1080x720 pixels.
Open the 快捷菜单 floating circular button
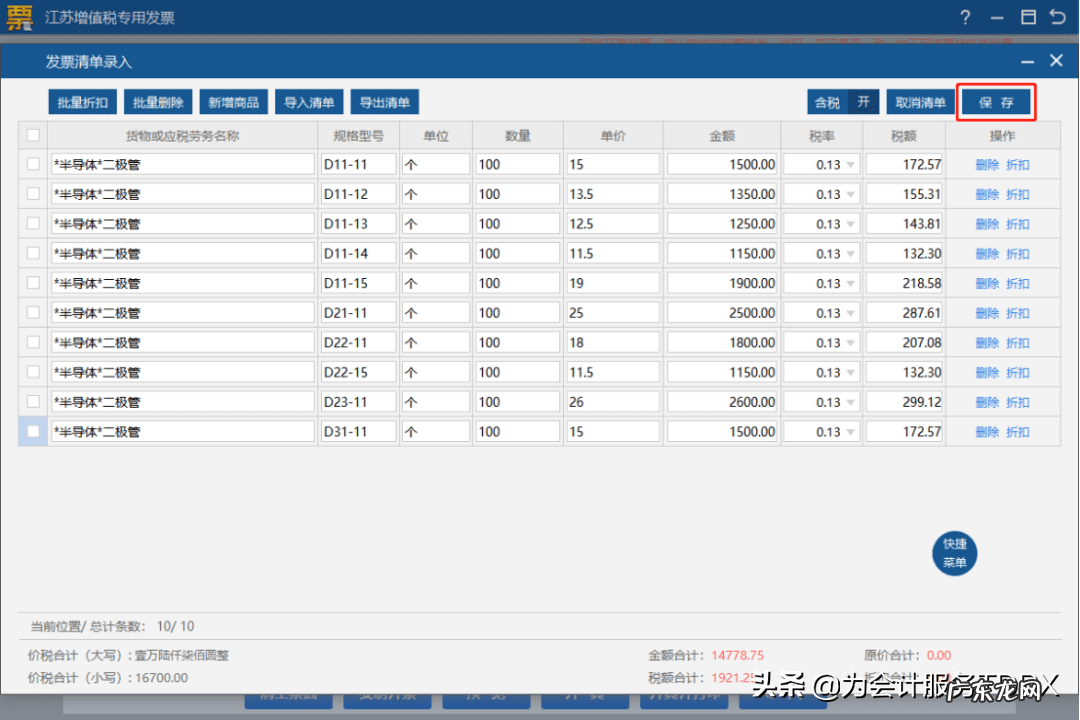coord(954,553)
